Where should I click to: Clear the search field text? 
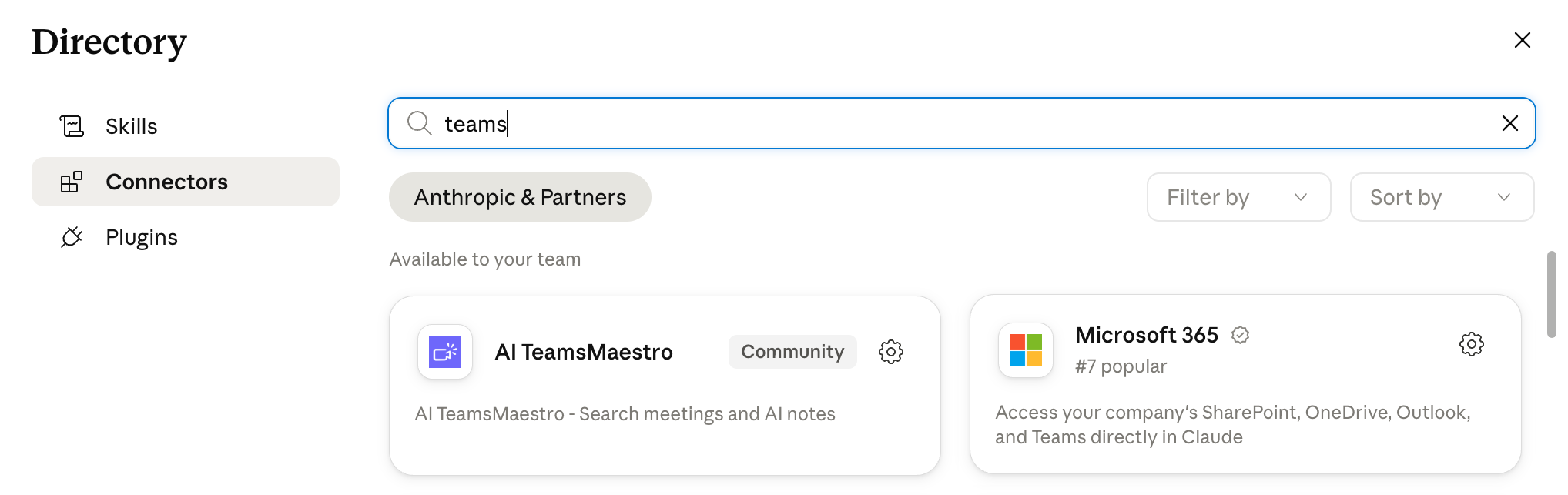pyautogui.click(x=1509, y=123)
